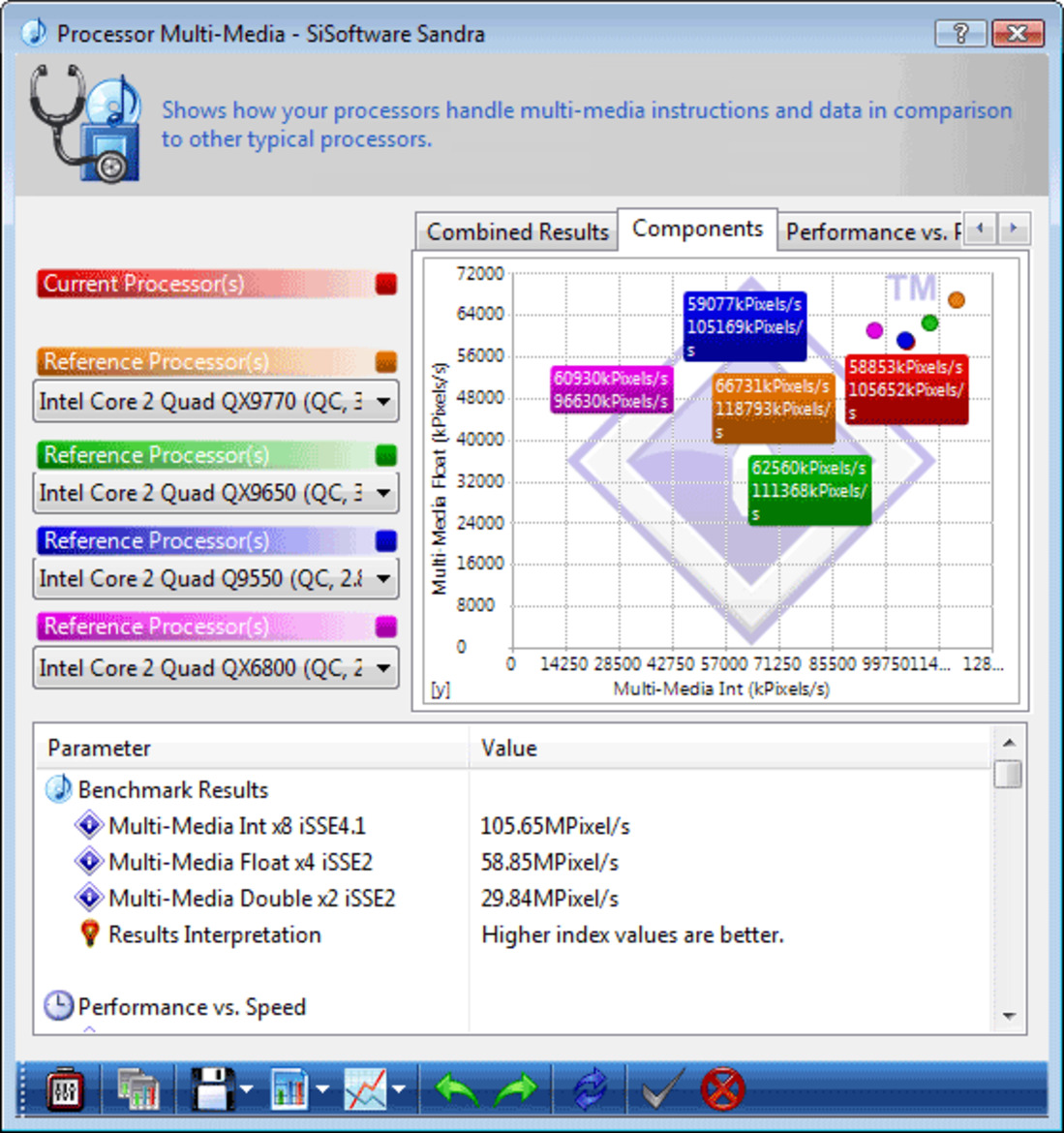Select 'Higher index values are better.' text
Image resolution: width=1064 pixels, height=1133 pixels.
632,934
